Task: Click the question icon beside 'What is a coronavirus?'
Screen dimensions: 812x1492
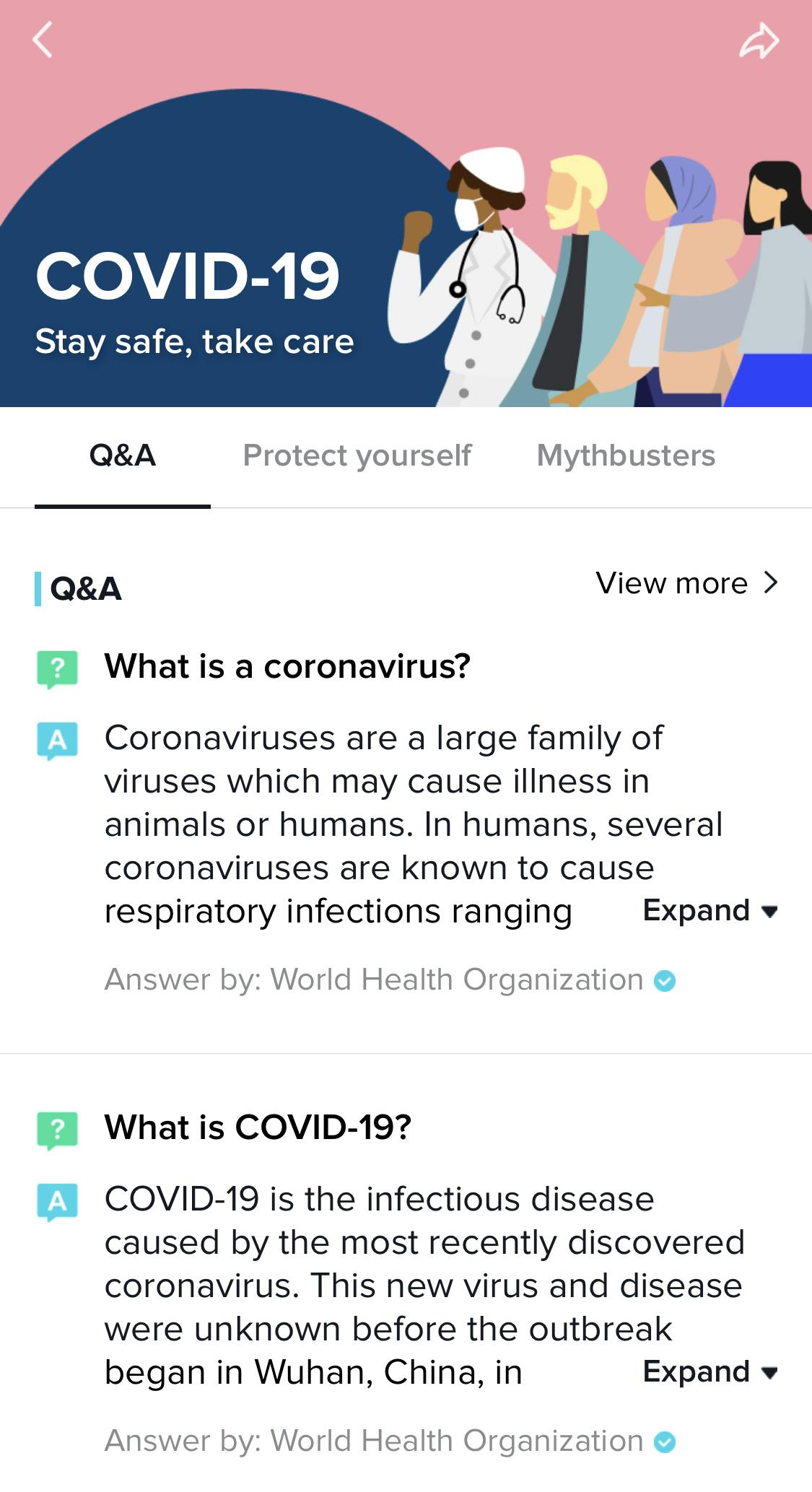Action: 57,669
